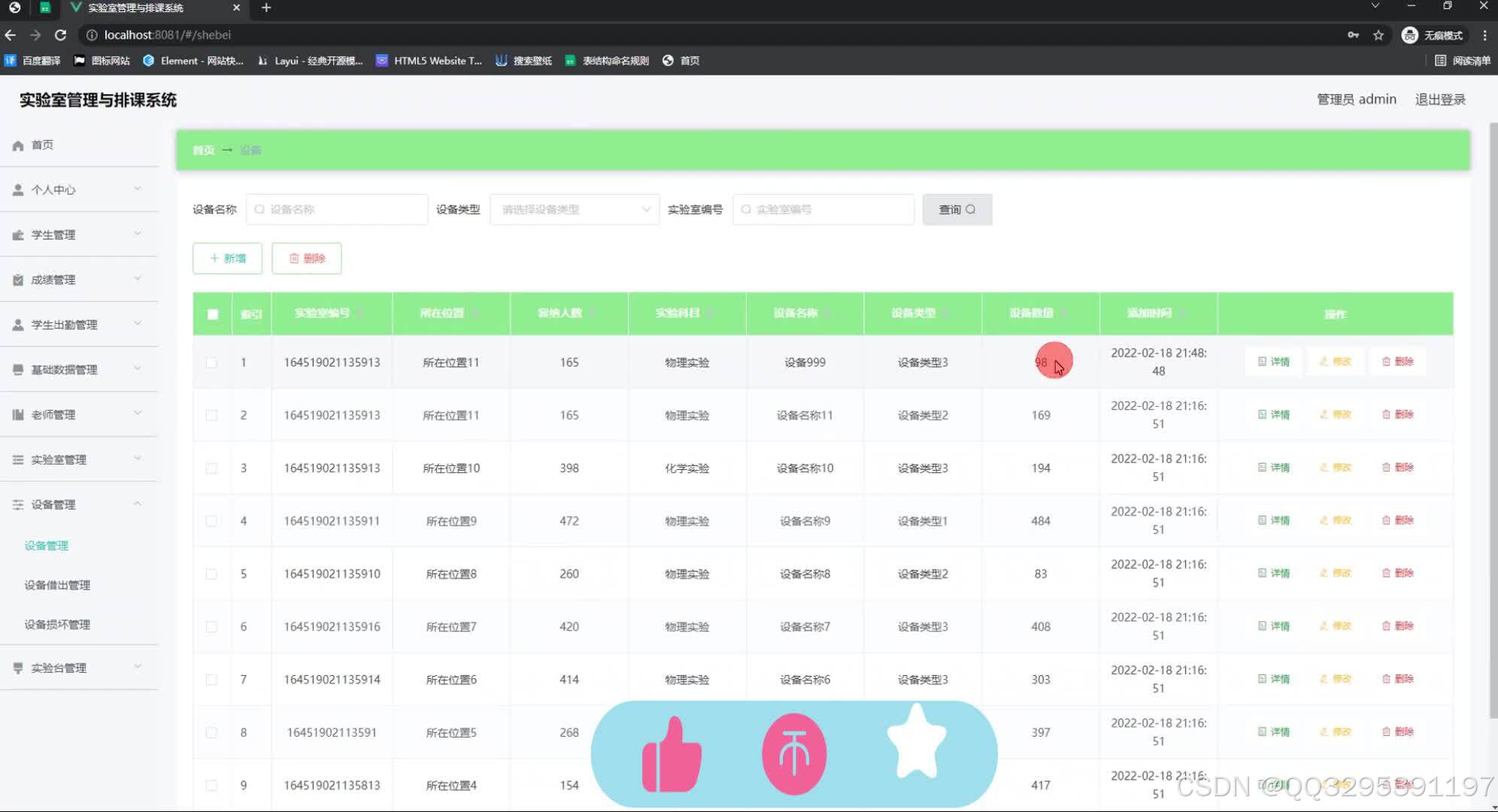Switch to the 实验室管理与排课系统 browser tab

[154, 8]
